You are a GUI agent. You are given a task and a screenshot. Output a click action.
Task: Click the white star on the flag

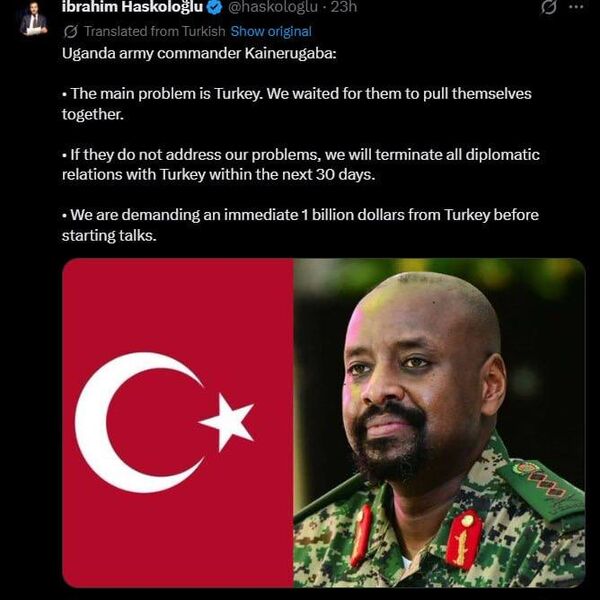tap(227, 422)
